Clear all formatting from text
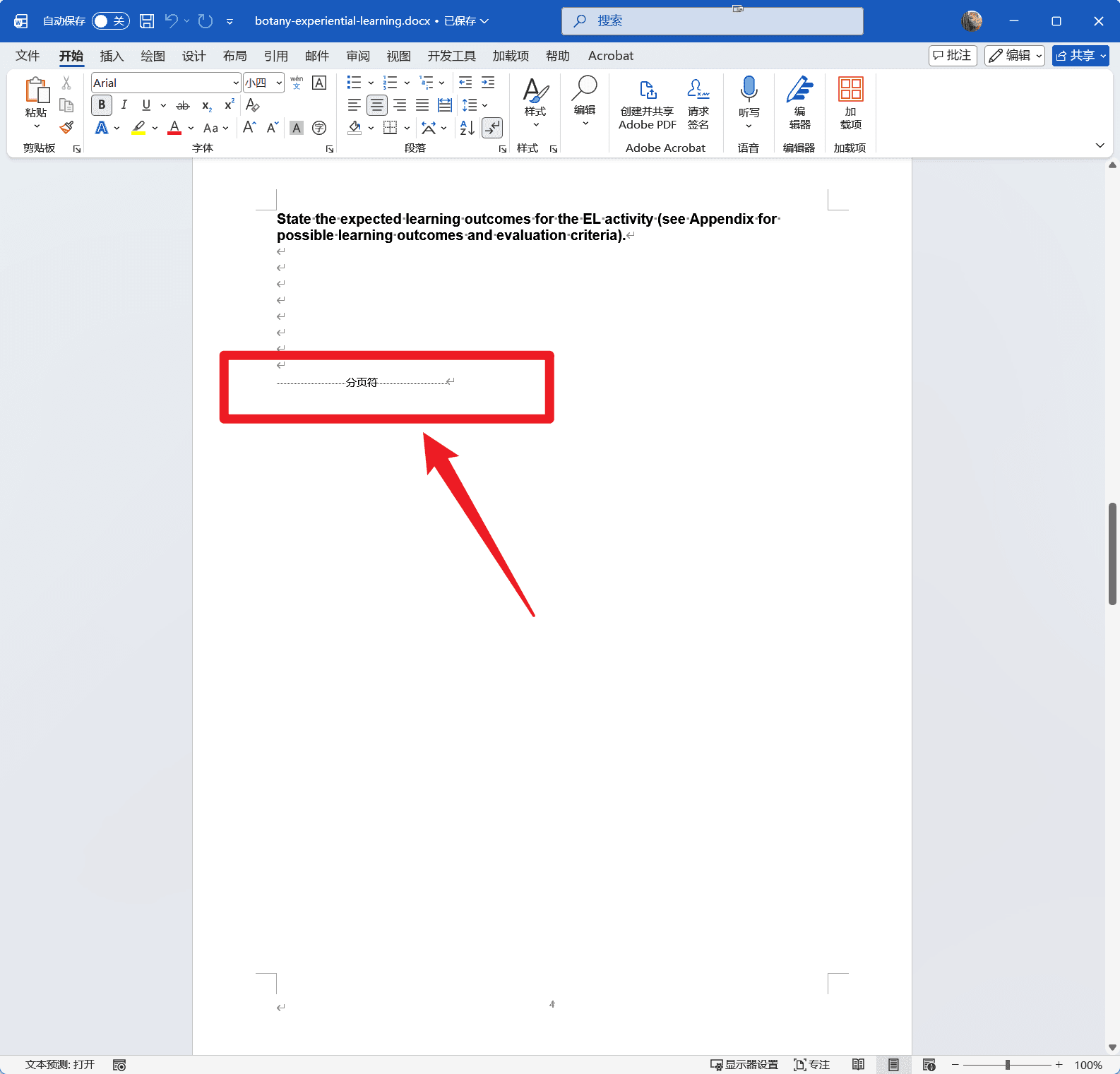The height and width of the screenshot is (1074, 1120). pyautogui.click(x=253, y=105)
